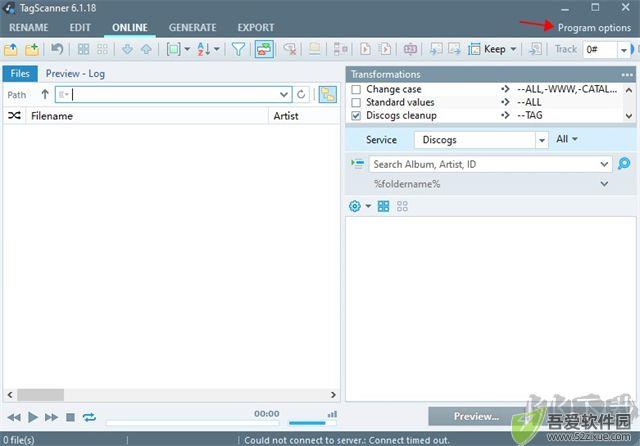Open the sort order dropdown arrow
640x446 pixels.
pyautogui.click(x=217, y=49)
